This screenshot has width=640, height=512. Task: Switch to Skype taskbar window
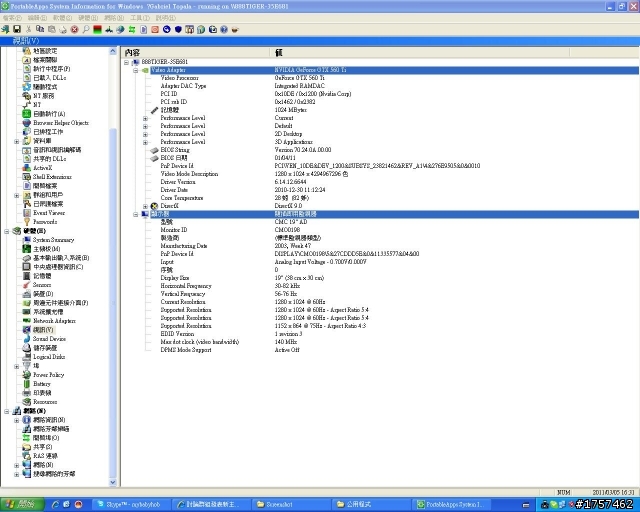click(131, 504)
